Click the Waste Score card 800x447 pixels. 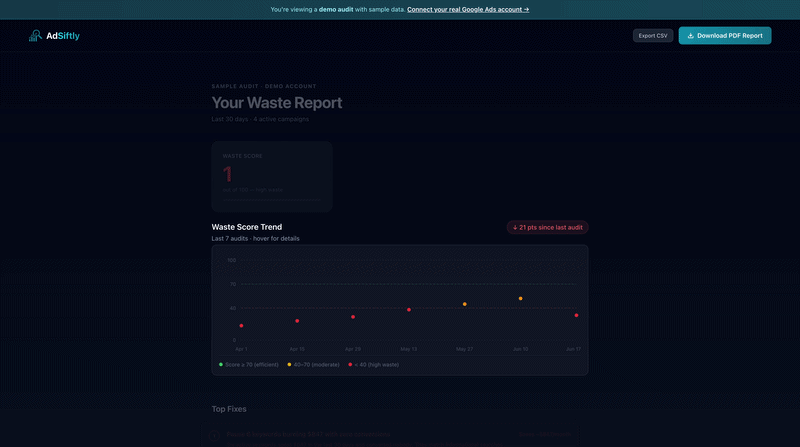coord(272,177)
